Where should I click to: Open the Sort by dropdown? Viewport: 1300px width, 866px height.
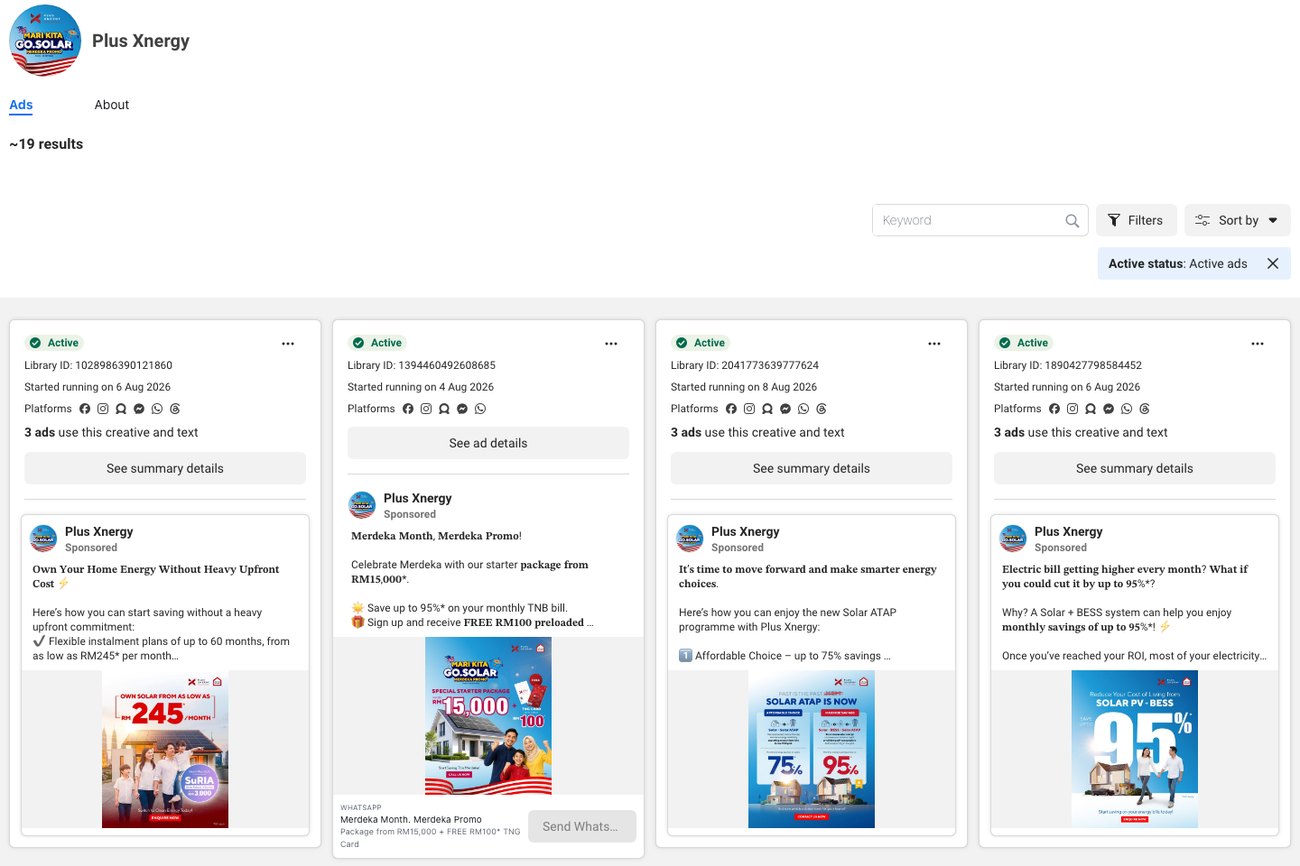1237,220
